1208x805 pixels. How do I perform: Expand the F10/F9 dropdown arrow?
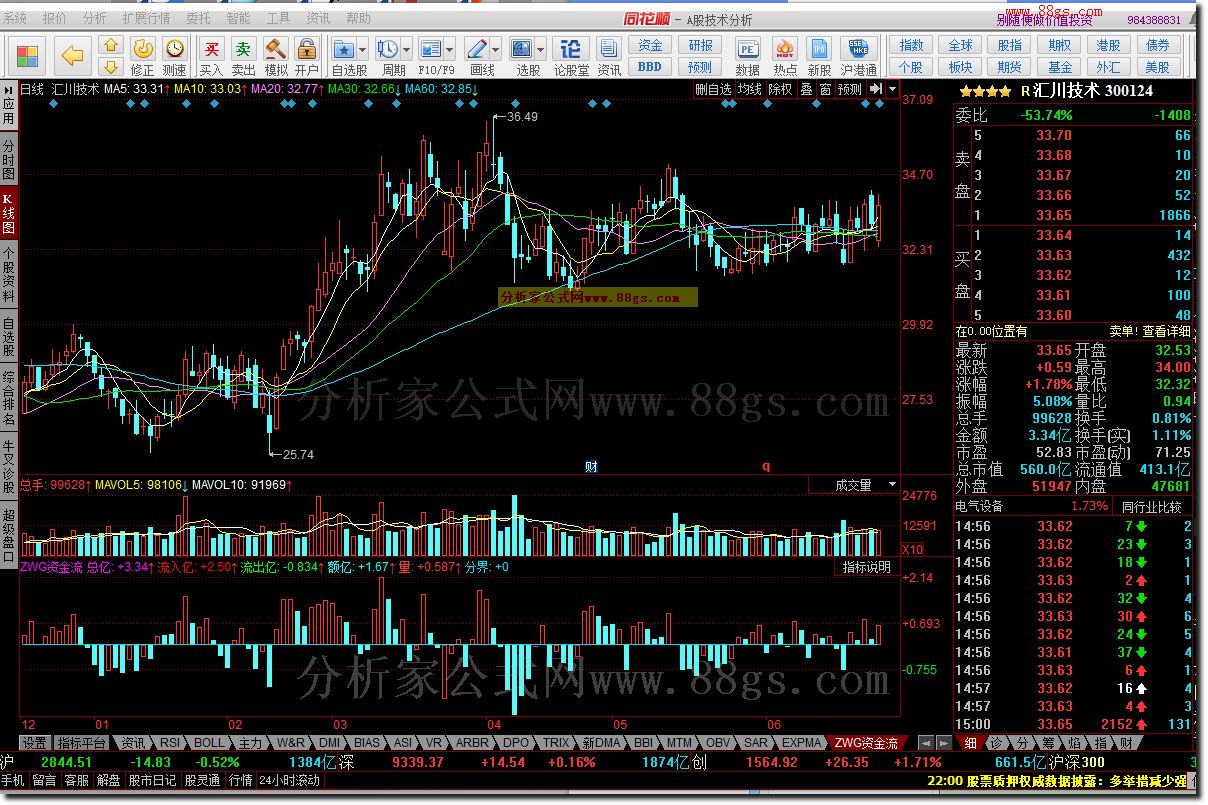451,49
